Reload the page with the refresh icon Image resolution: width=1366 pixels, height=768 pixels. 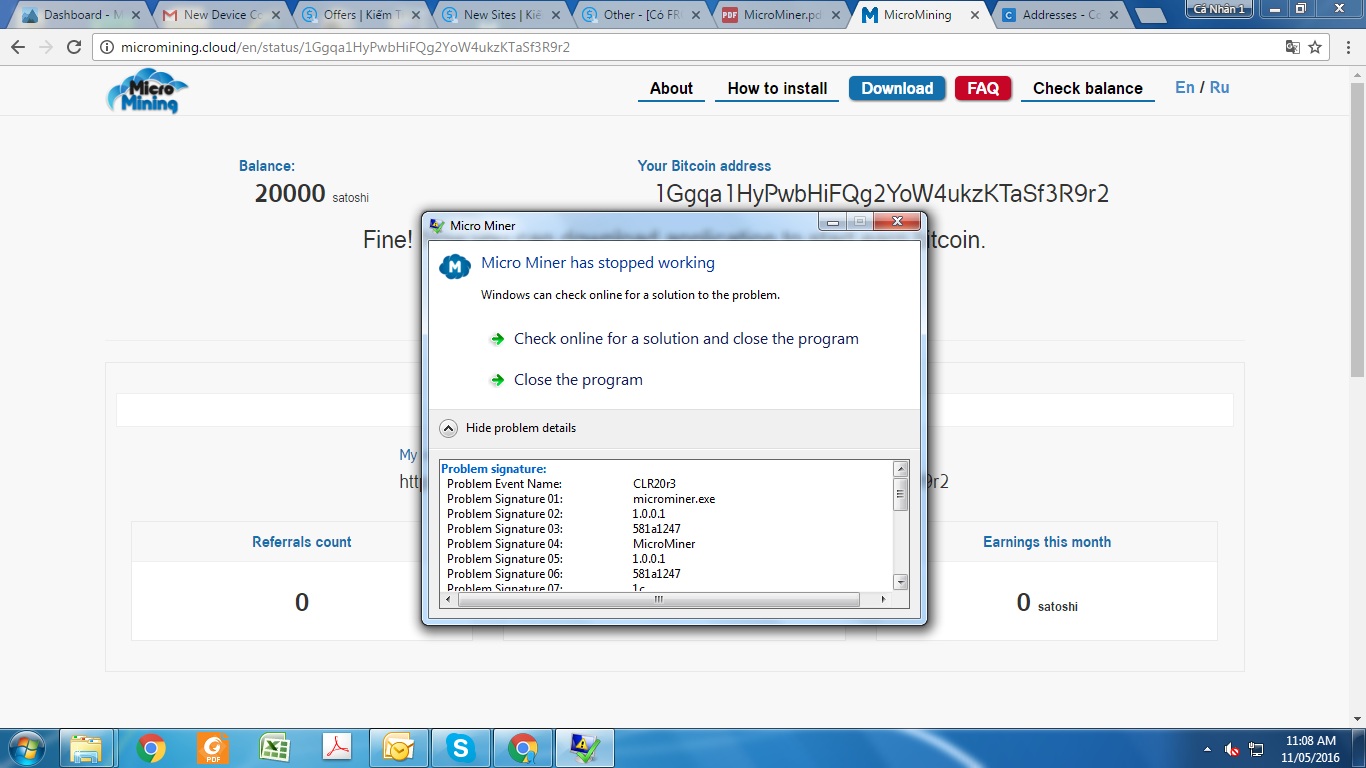point(73,47)
